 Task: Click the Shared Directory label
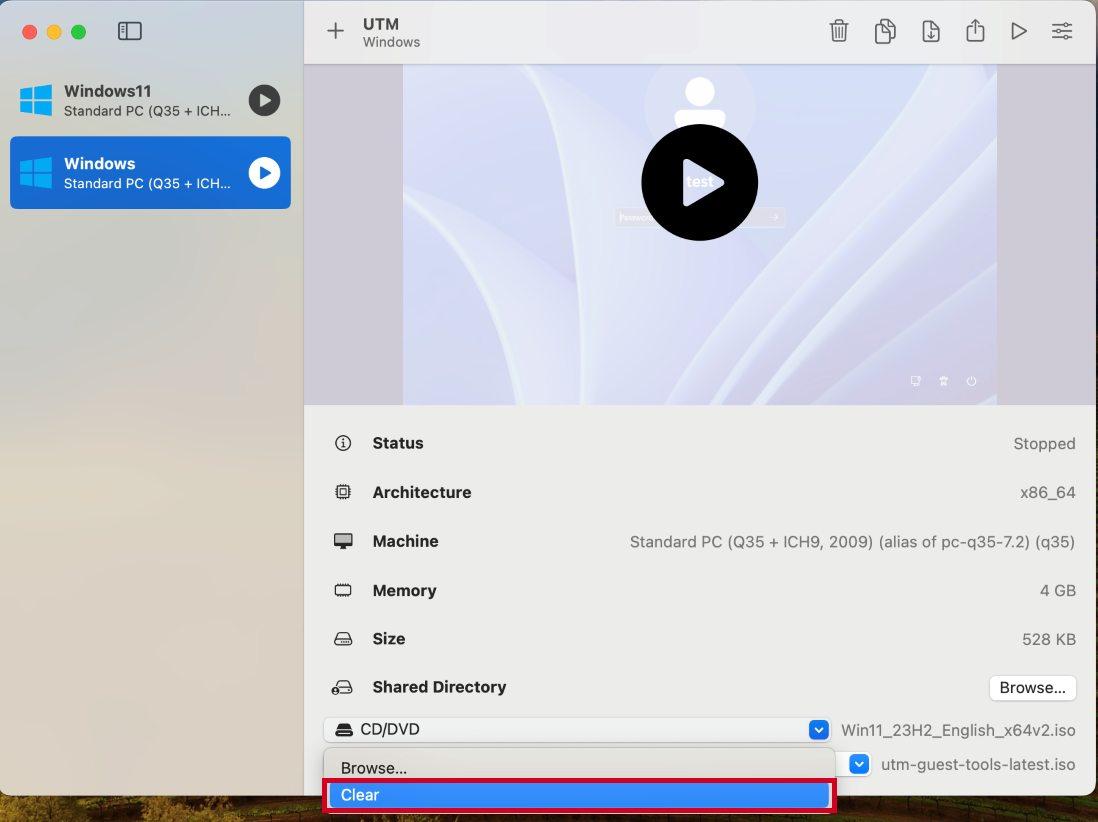pyautogui.click(x=439, y=687)
